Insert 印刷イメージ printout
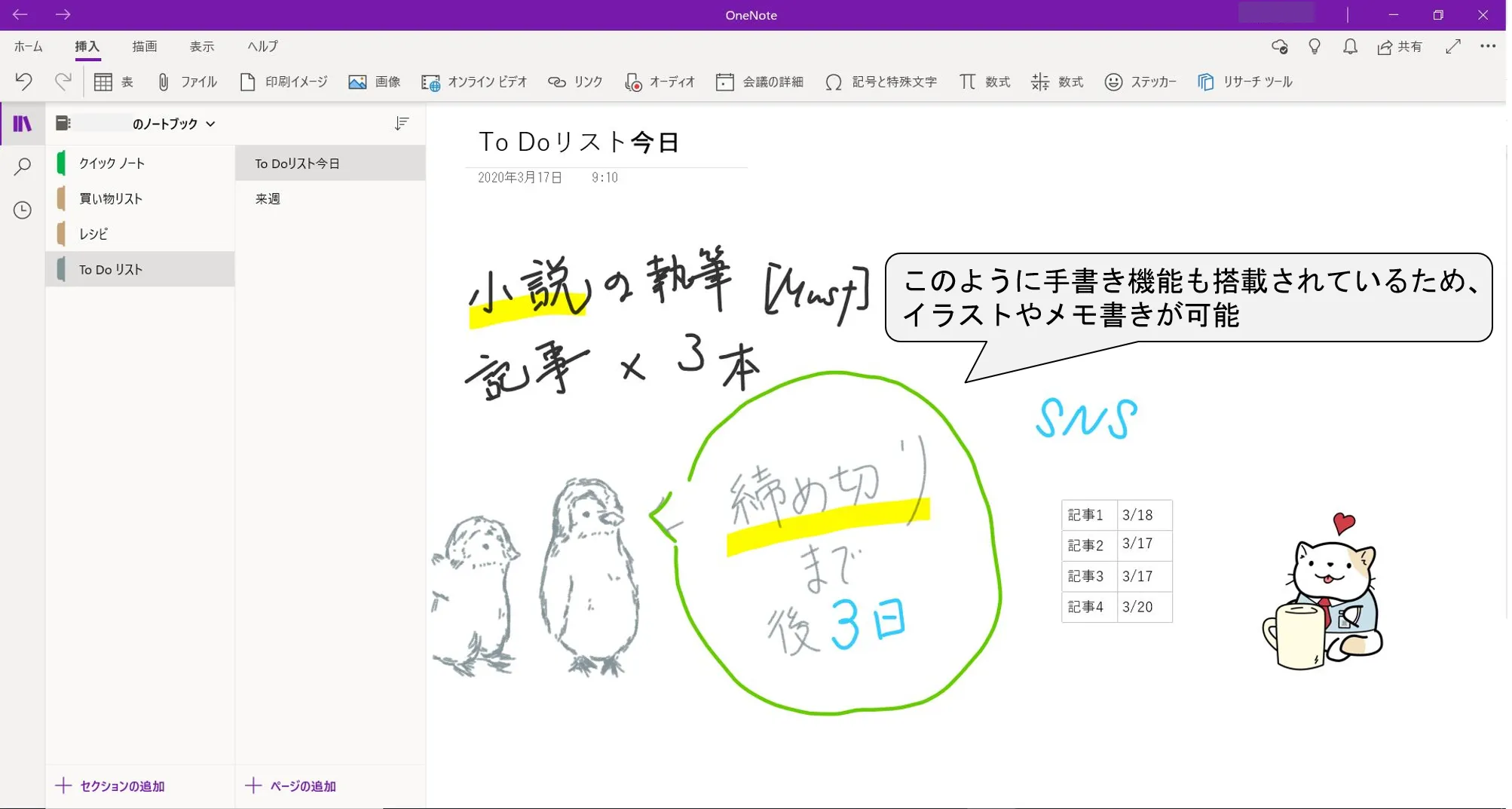The width and height of the screenshot is (1512, 809). click(283, 81)
